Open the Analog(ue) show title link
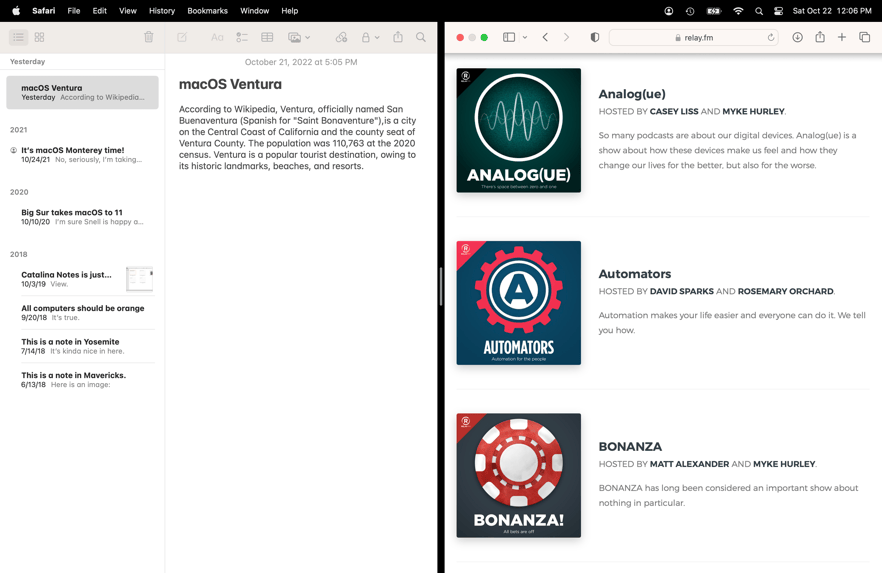The width and height of the screenshot is (882, 573). click(632, 94)
